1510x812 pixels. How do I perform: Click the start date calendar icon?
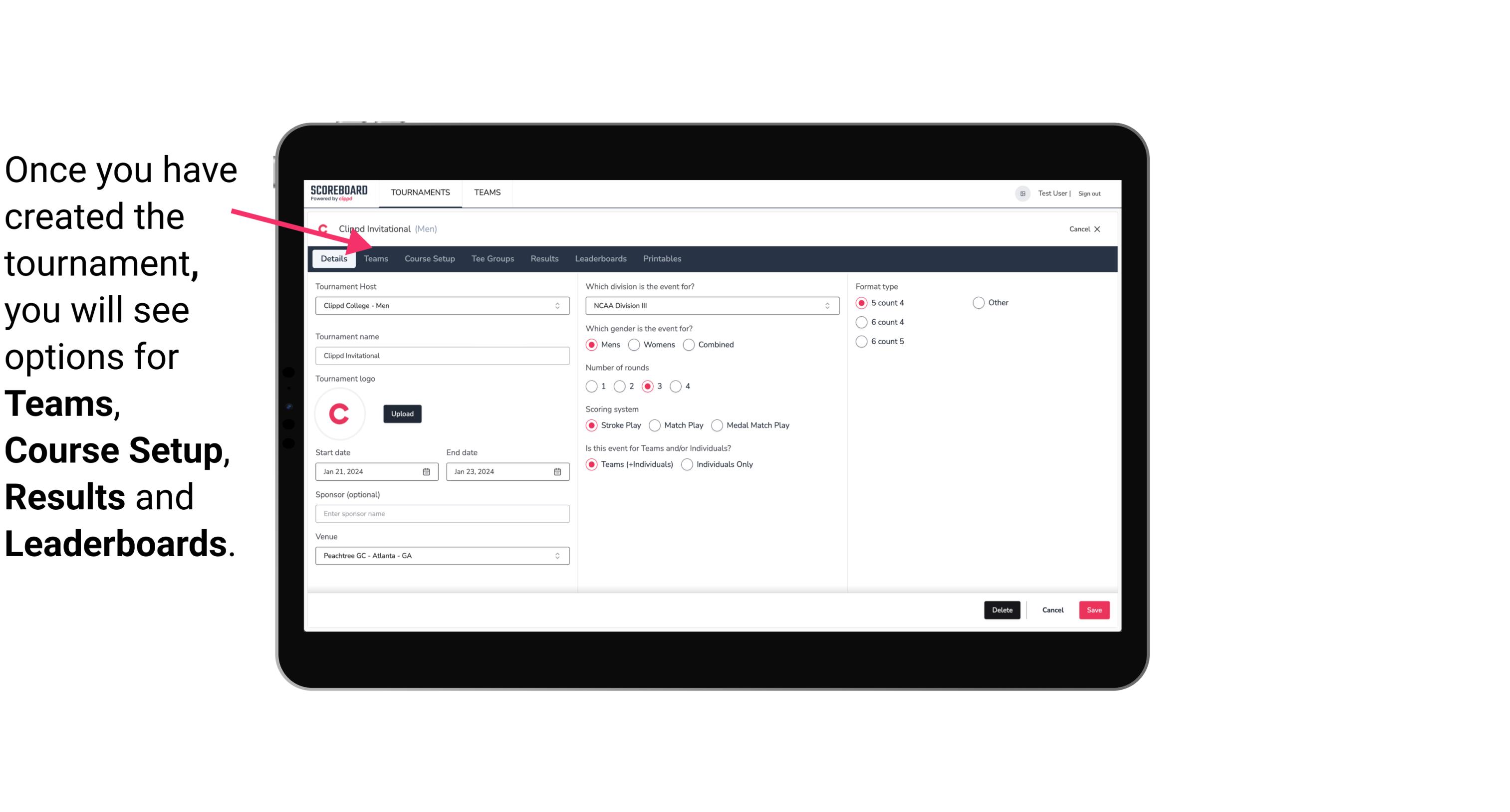pyautogui.click(x=427, y=470)
